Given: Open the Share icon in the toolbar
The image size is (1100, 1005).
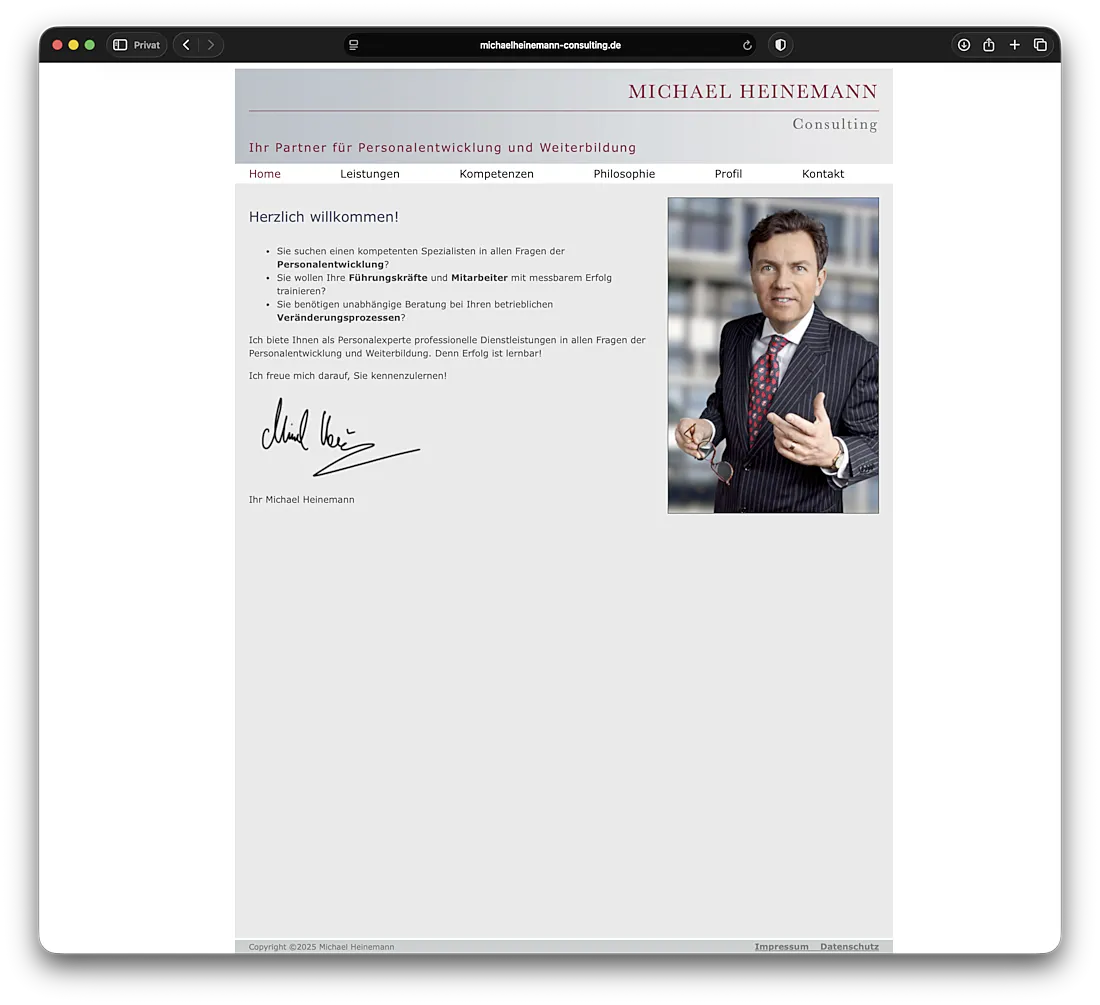Looking at the screenshot, I should point(989,45).
